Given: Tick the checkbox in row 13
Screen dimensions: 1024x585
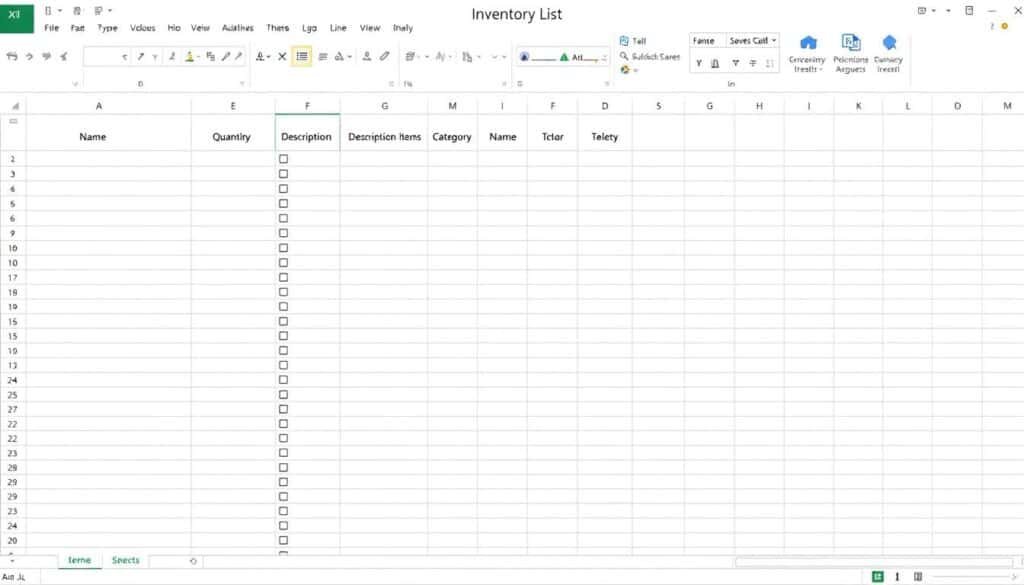Looking at the screenshot, I should 283,365.
